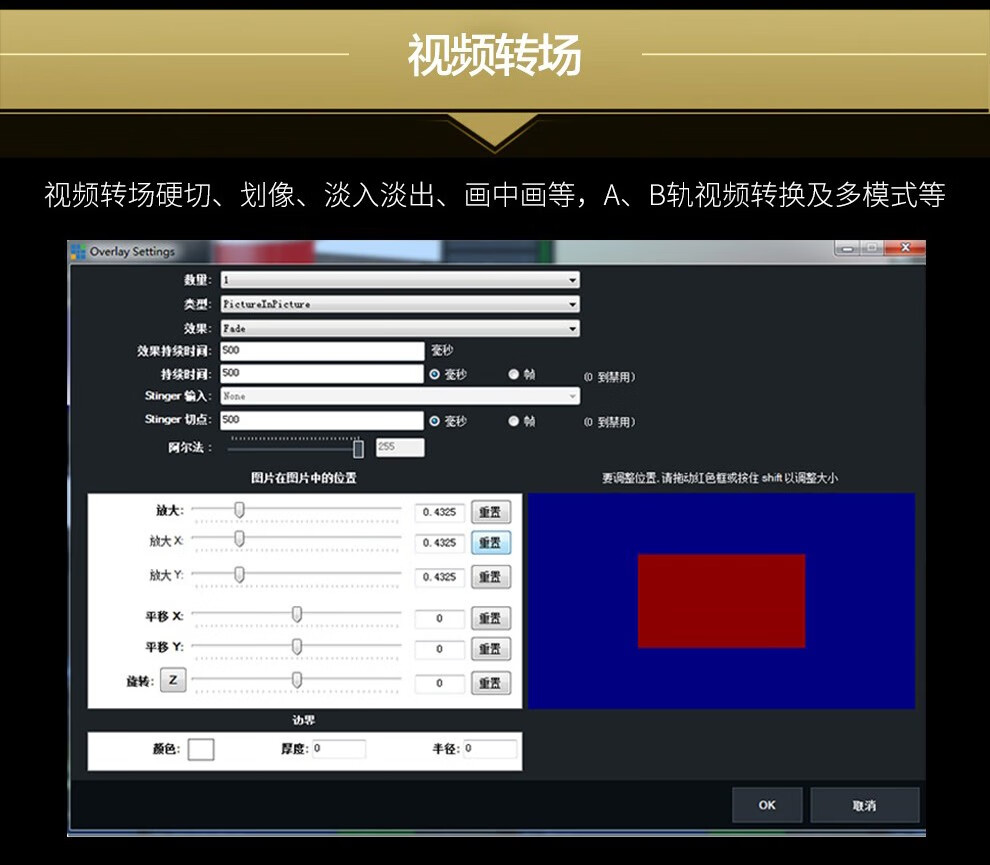Open the border 颜色 swatch
990x865 pixels.
(x=201, y=749)
